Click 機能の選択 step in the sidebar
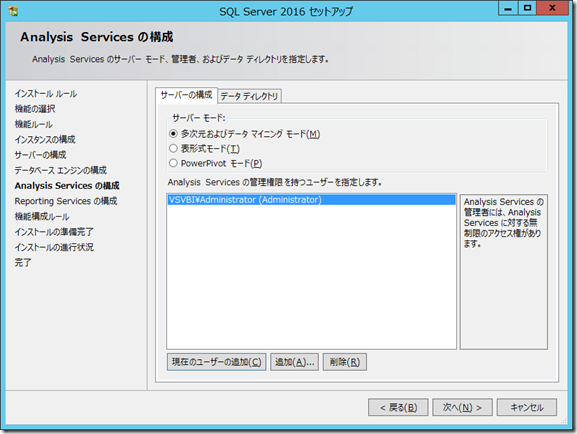This screenshot has height=434, width=577. click(35, 109)
